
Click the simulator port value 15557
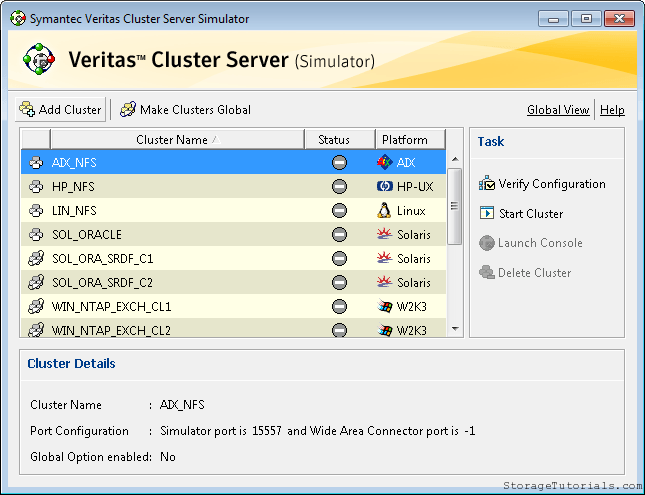pyautogui.click(x=267, y=431)
